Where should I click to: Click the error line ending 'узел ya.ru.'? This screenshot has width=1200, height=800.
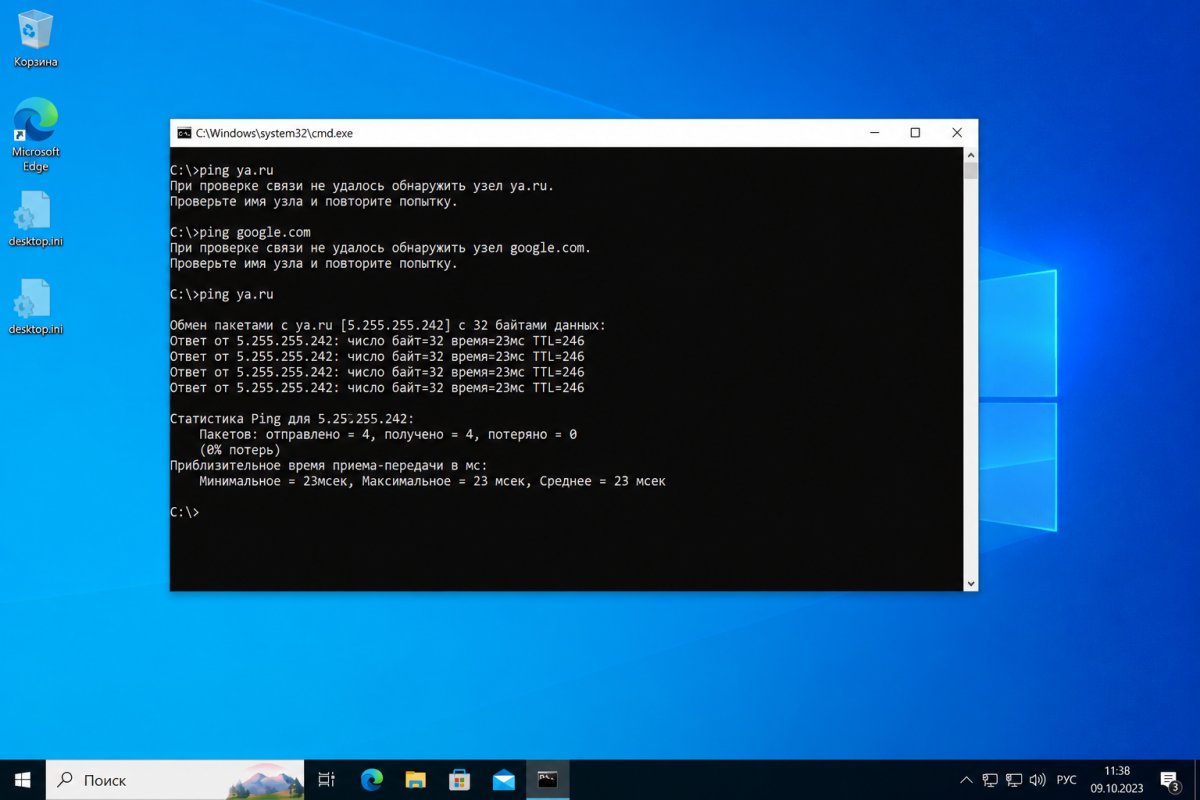tap(362, 186)
